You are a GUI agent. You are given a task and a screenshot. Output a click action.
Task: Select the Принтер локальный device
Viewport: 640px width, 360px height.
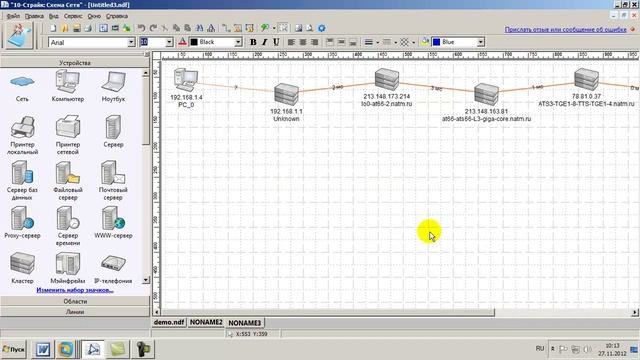22,135
